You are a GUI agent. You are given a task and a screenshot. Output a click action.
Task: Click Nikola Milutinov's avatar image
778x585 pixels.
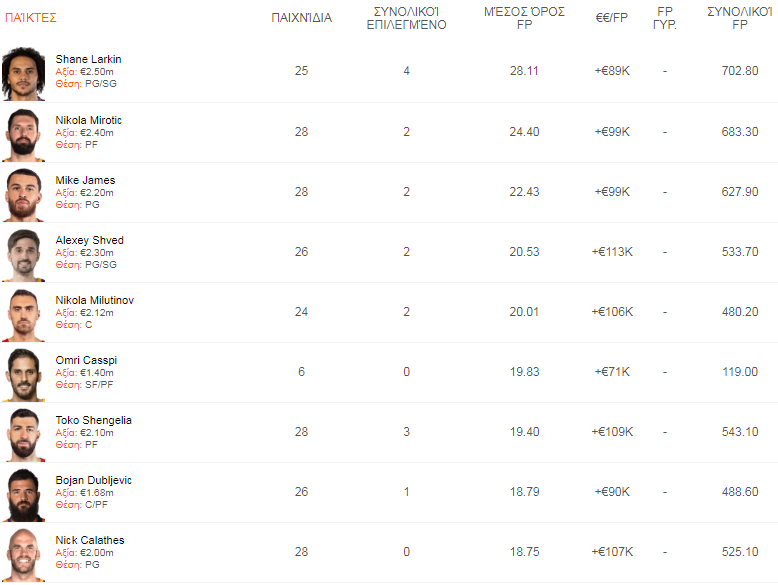tap(24, 313)
